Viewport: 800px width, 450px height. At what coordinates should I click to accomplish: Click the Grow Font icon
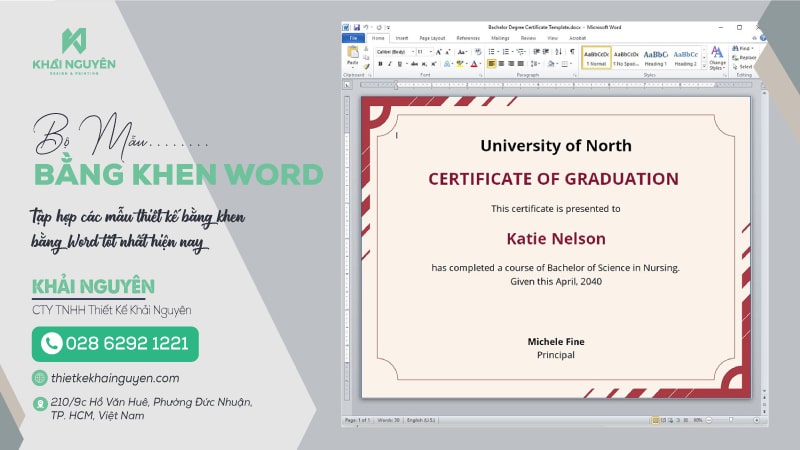[436, 51]
